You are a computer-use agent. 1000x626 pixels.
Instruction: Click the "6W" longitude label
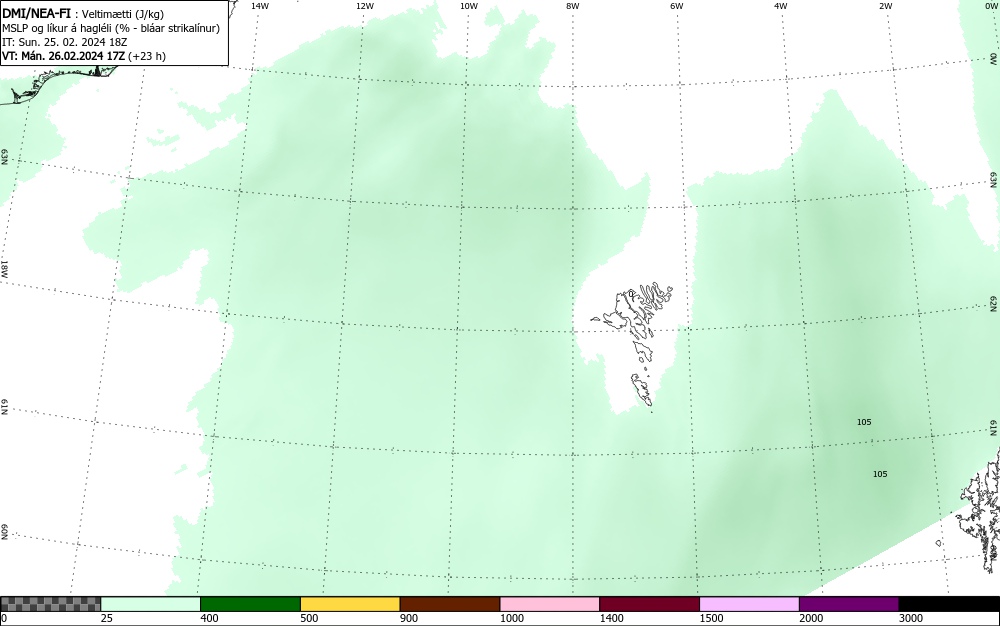tap(677, 6)
